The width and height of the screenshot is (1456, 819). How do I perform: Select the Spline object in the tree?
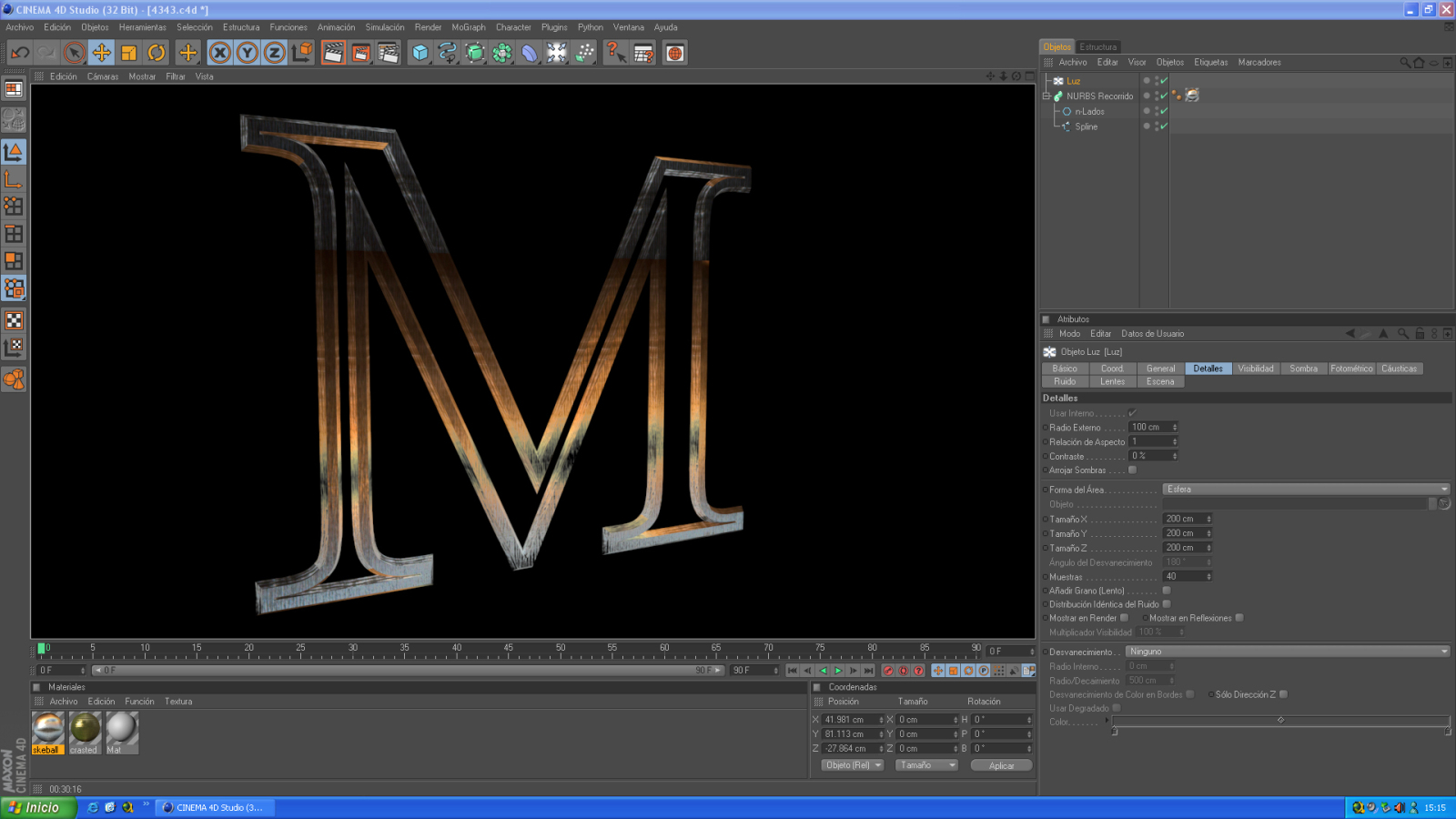(1086, 126)
